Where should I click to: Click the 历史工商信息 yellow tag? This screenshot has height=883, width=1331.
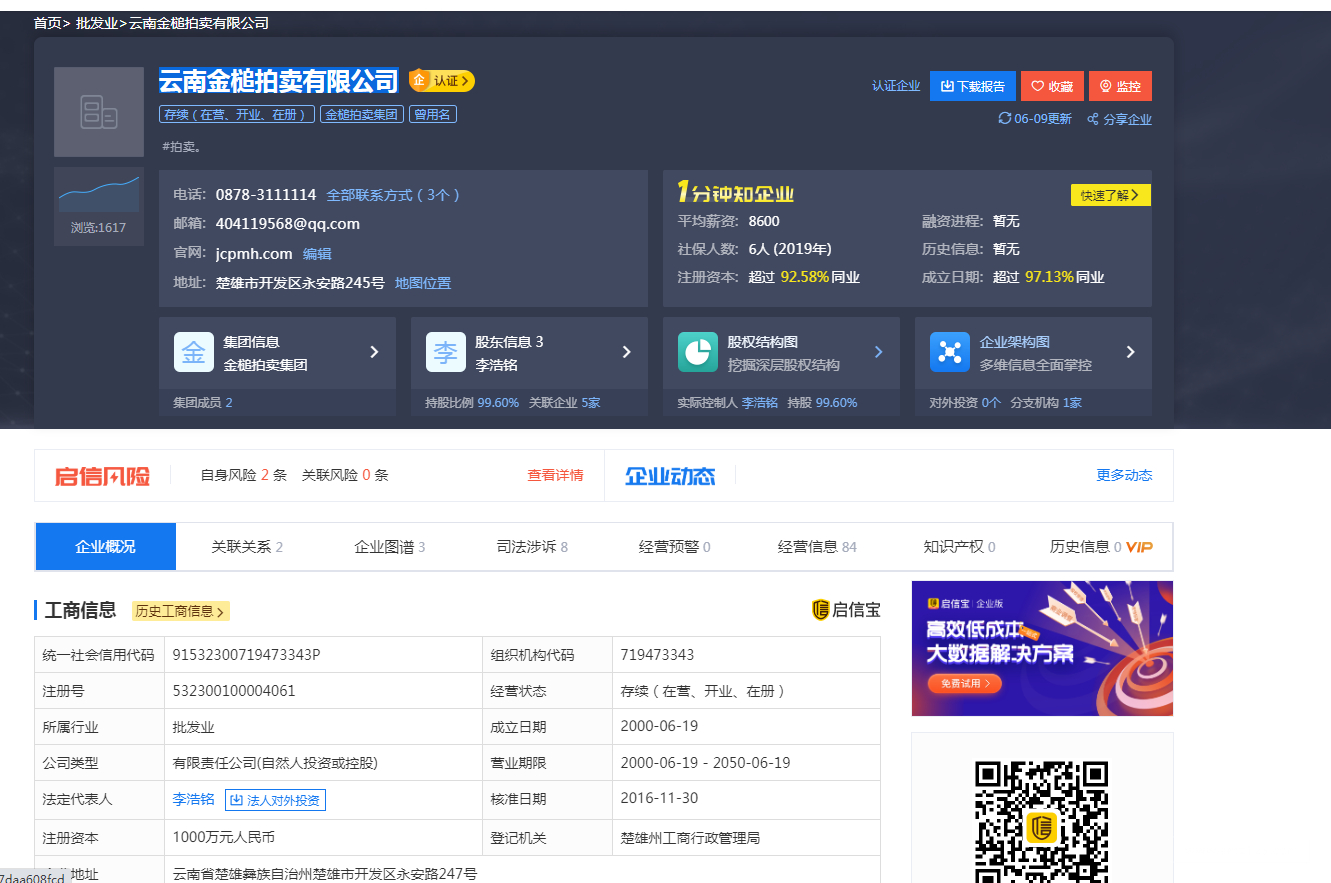tap(180, 611)
